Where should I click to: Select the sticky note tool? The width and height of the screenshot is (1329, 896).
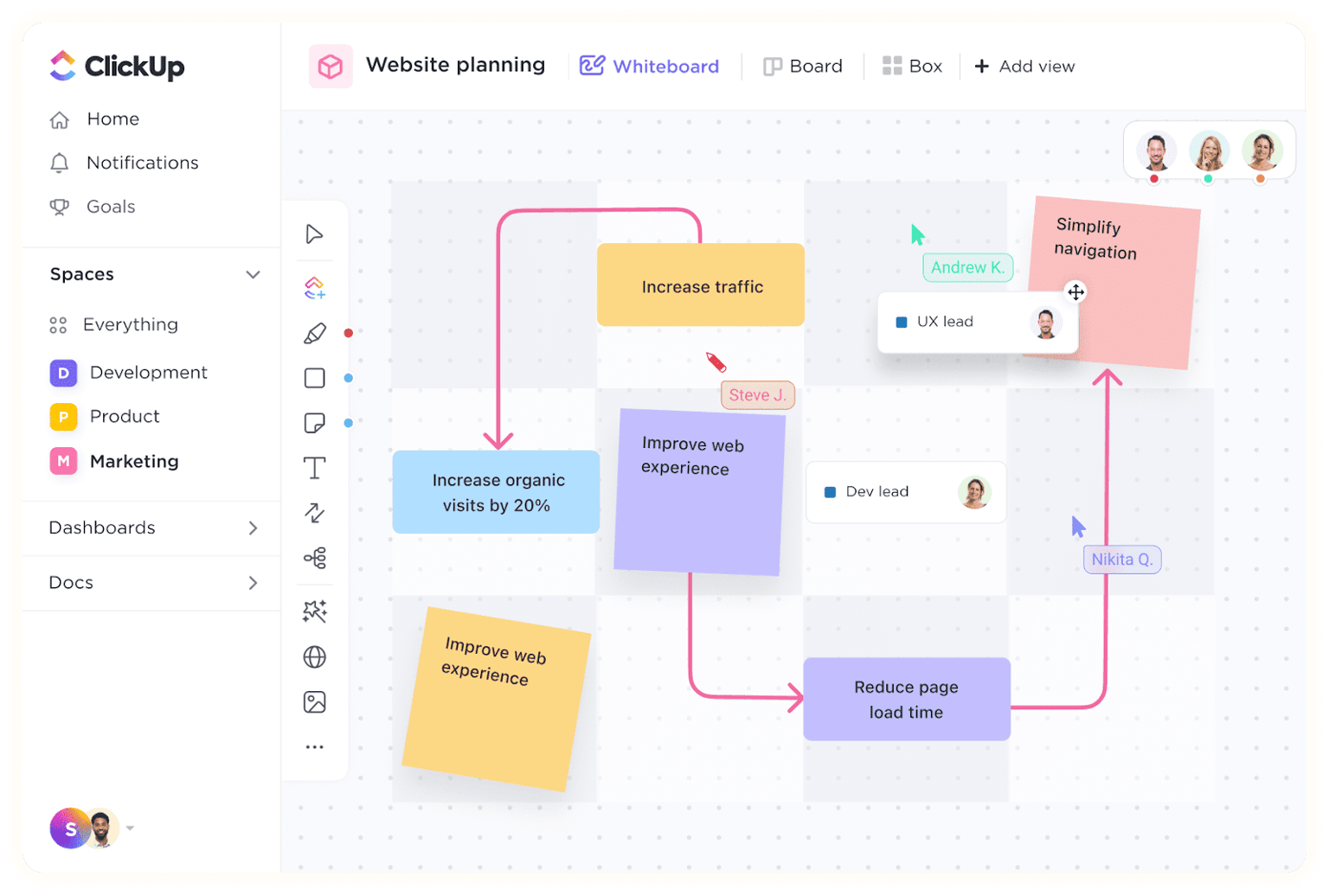[x=314, y=423]
